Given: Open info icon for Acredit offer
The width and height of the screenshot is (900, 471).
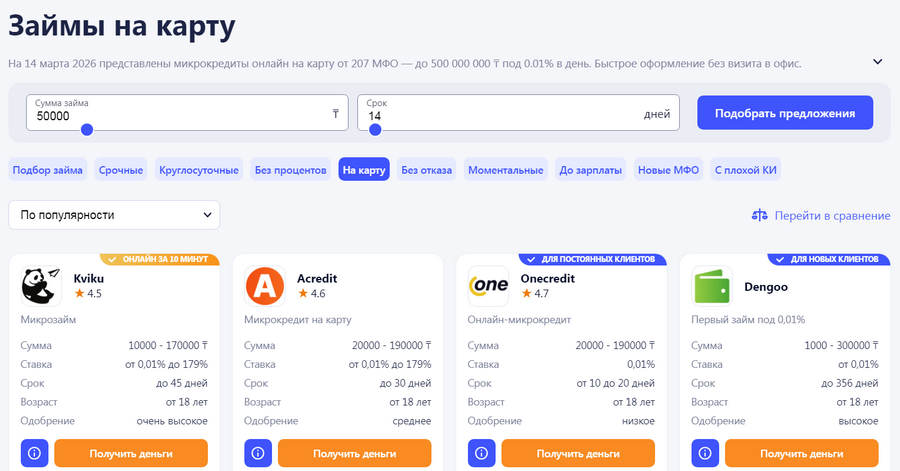Looking at the screenshot, I should point(258,453).
